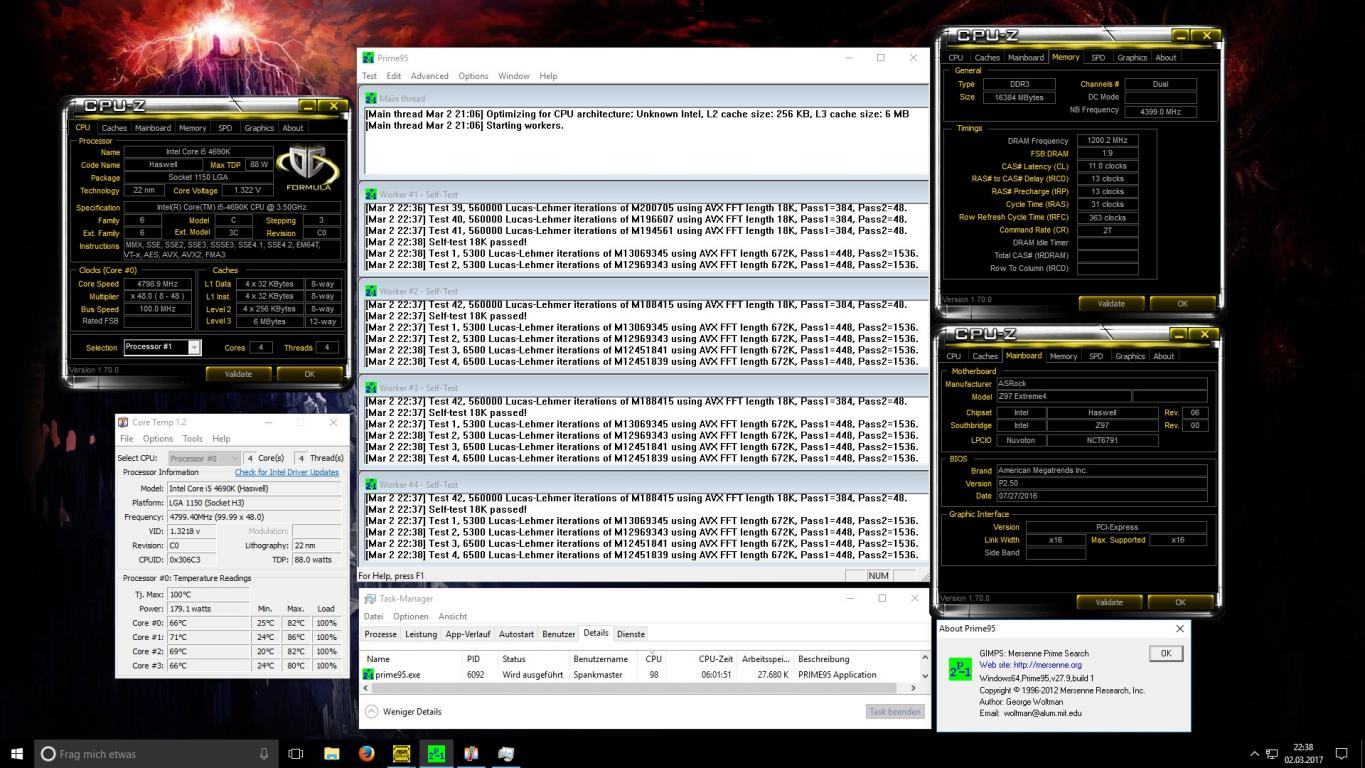
Task: Click the Main thread window icon
Action: [x=371, y=98]
